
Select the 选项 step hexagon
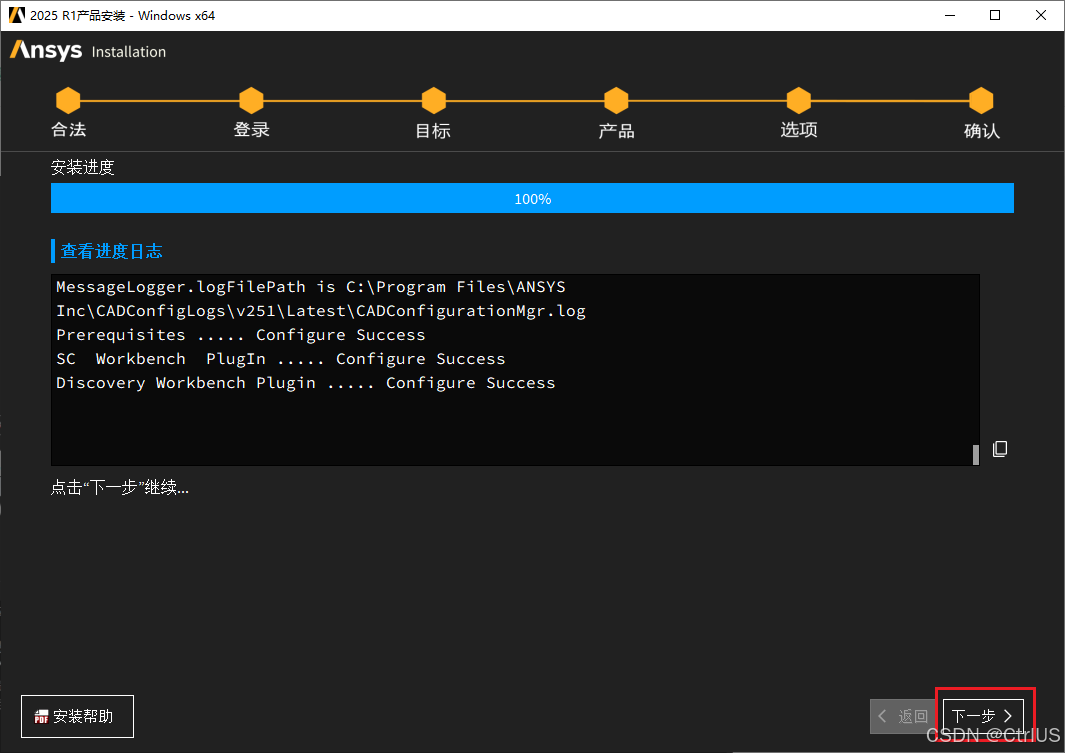click(799, 100)
